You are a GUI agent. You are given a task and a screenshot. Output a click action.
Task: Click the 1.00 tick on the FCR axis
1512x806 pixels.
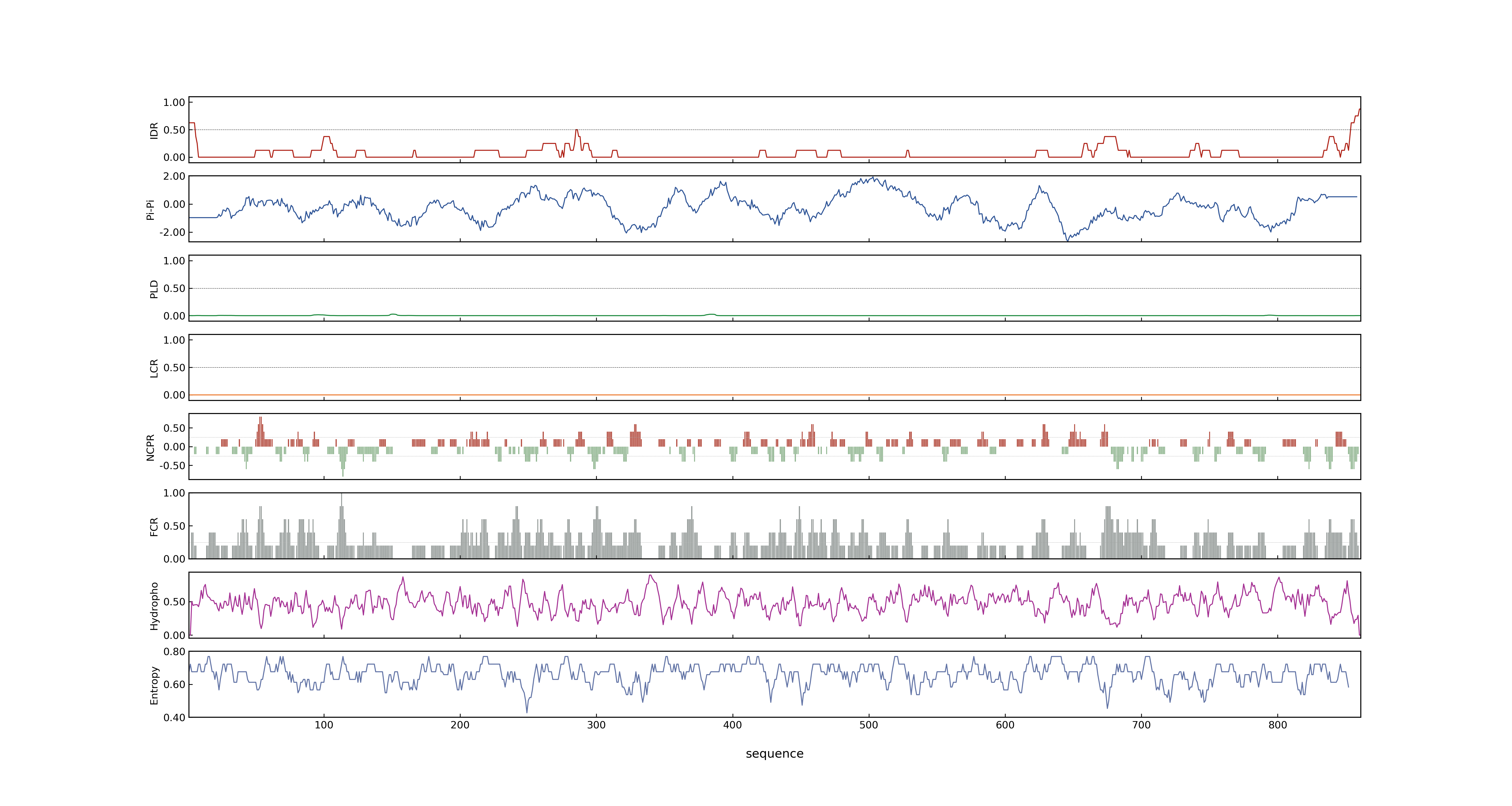(174, 493)
